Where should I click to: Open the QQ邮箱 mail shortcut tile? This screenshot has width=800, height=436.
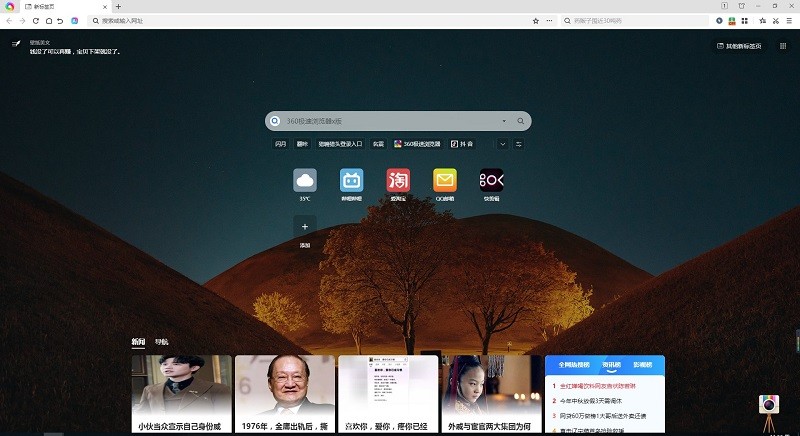tap(445, 180)
